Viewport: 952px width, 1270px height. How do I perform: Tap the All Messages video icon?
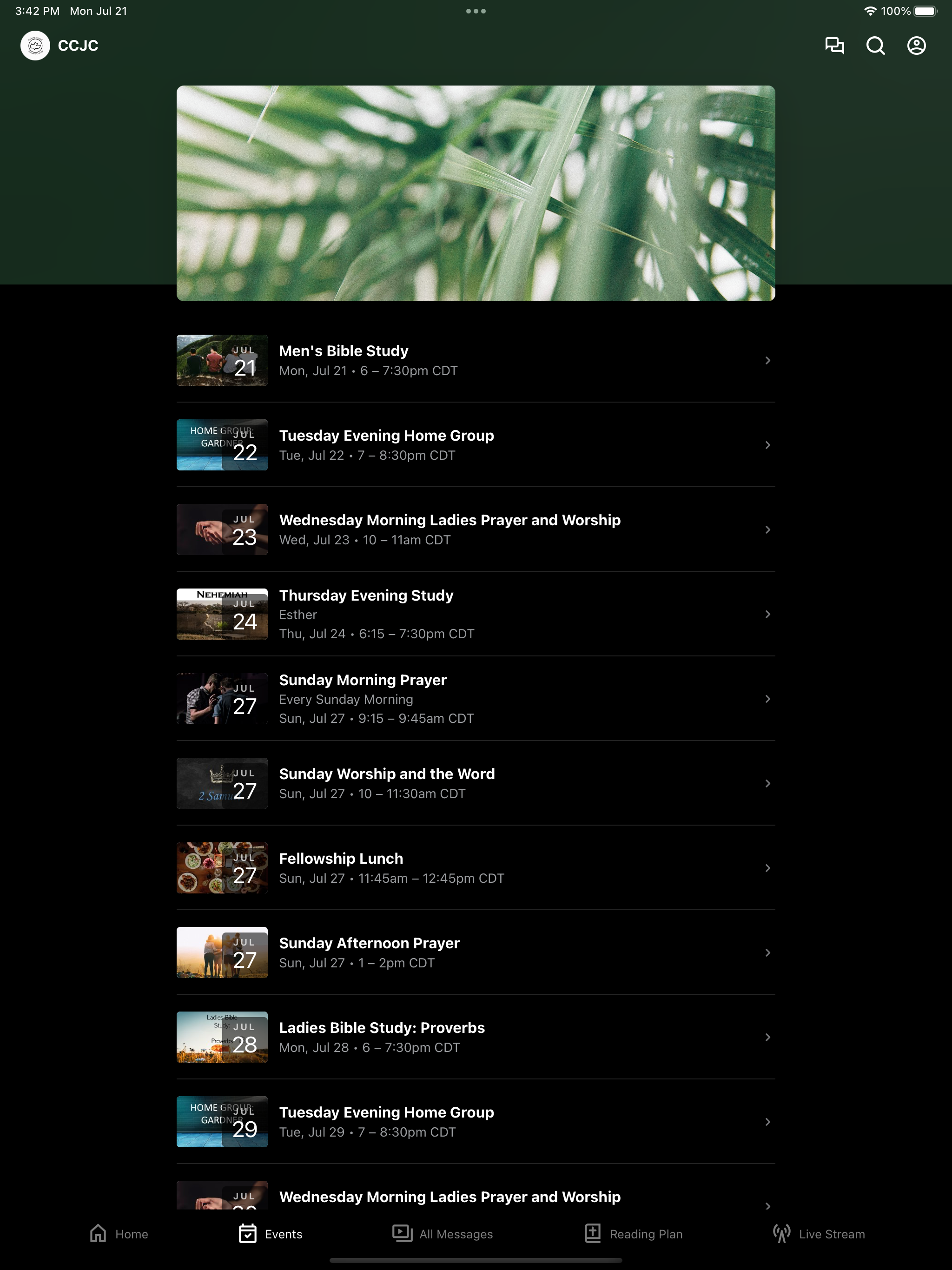pos(402,1233)
